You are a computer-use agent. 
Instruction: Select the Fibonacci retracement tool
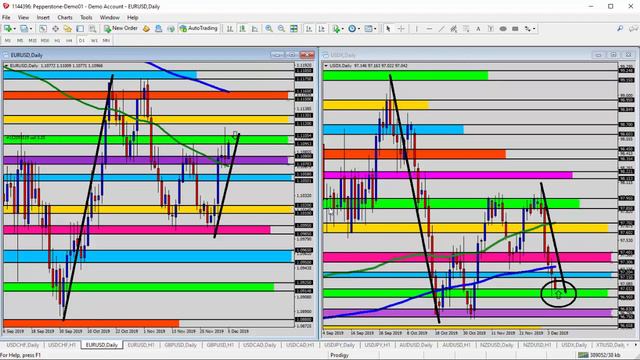[x=466, y=29]
